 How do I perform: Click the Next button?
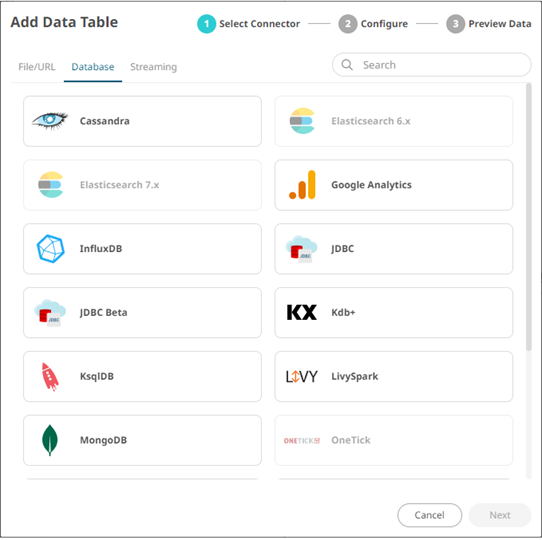point(500,515)
